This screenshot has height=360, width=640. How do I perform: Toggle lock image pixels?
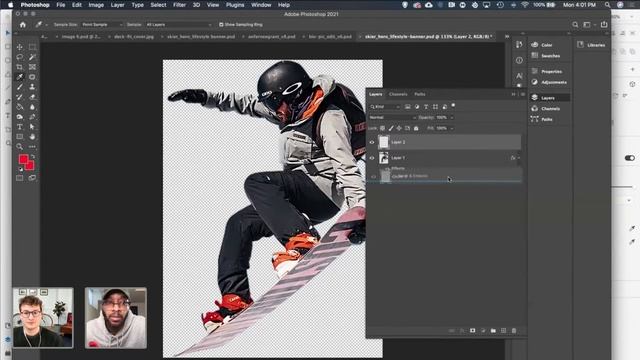(391, 128)
